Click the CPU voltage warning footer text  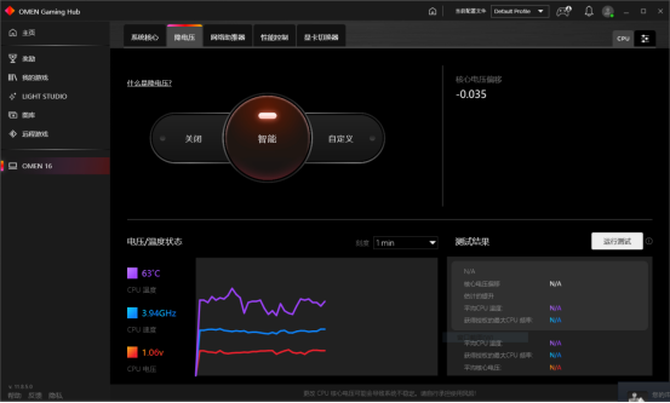tap(389, 393)
